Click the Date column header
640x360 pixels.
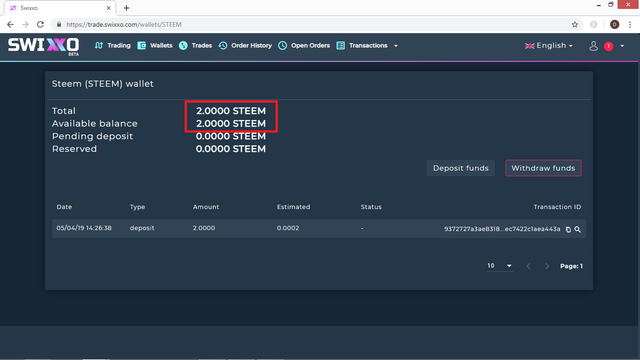click(x=64, y=207)
